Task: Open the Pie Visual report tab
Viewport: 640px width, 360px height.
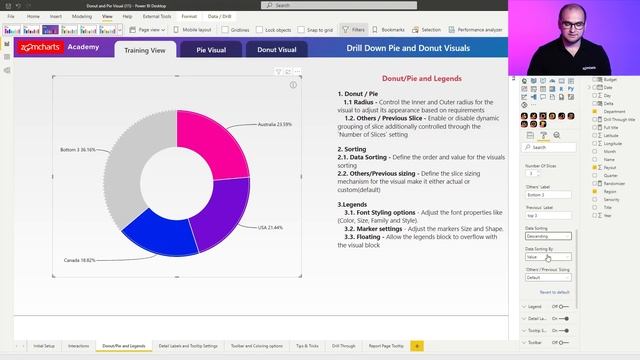Action: point(211,50)
